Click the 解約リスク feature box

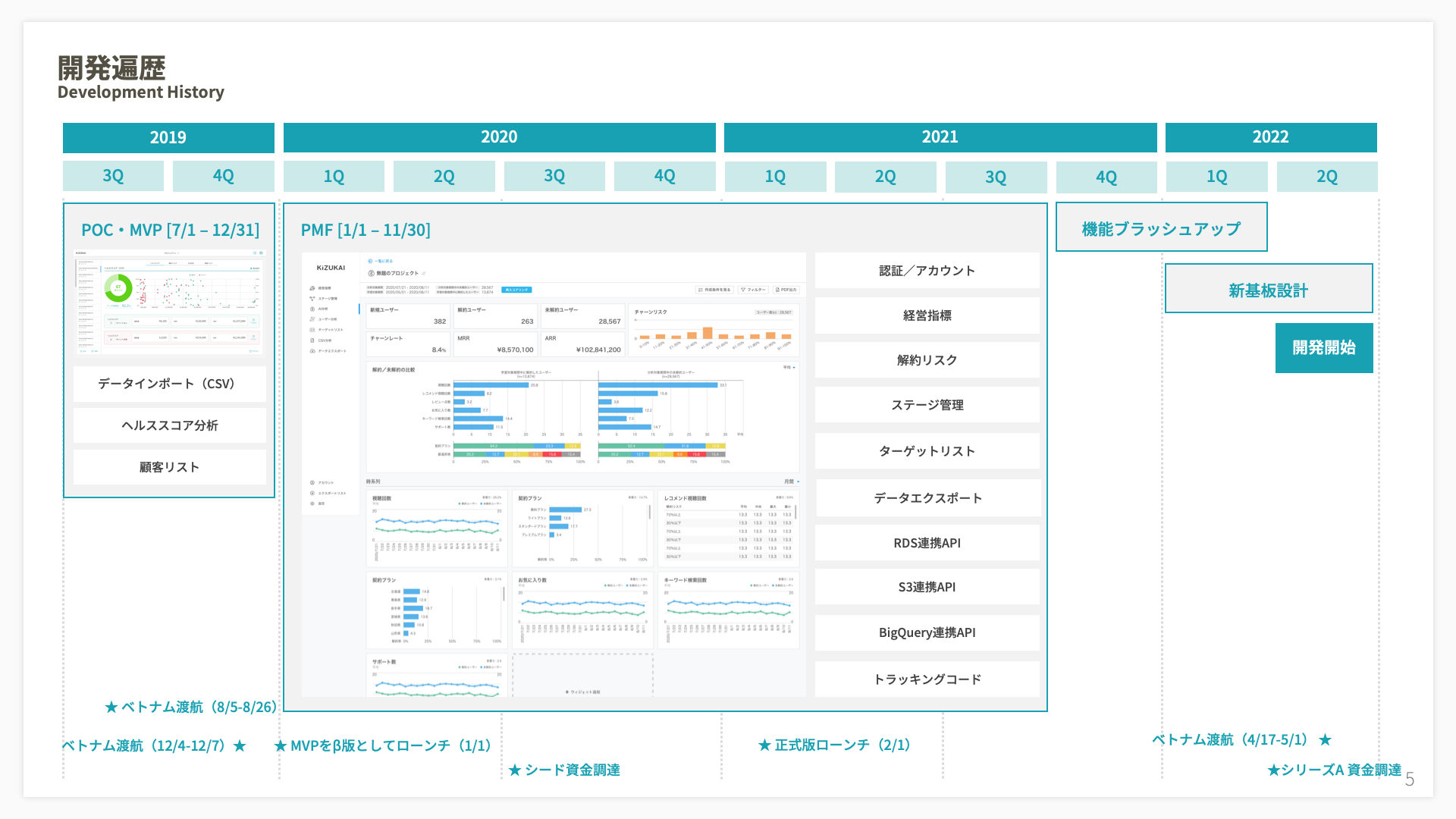pyautogui.click(x=927, y=360)
